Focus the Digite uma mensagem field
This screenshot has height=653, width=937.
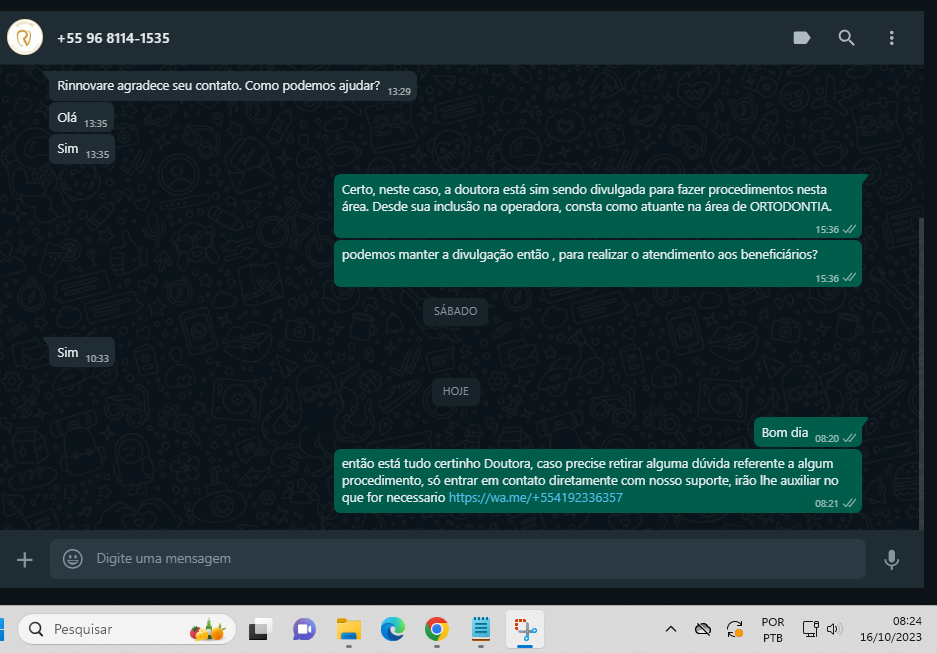point(457,559)
